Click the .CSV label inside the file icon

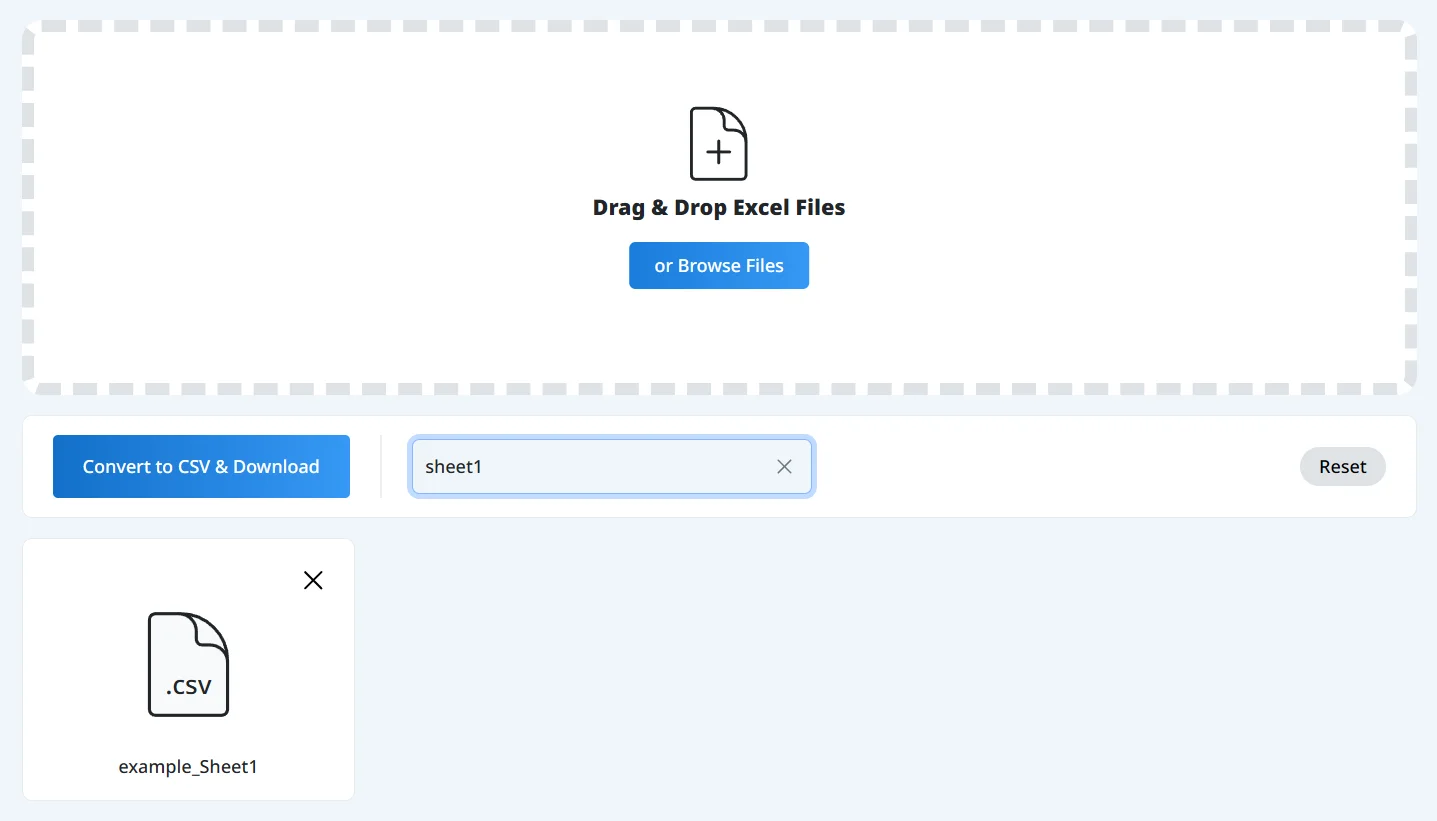188,687
